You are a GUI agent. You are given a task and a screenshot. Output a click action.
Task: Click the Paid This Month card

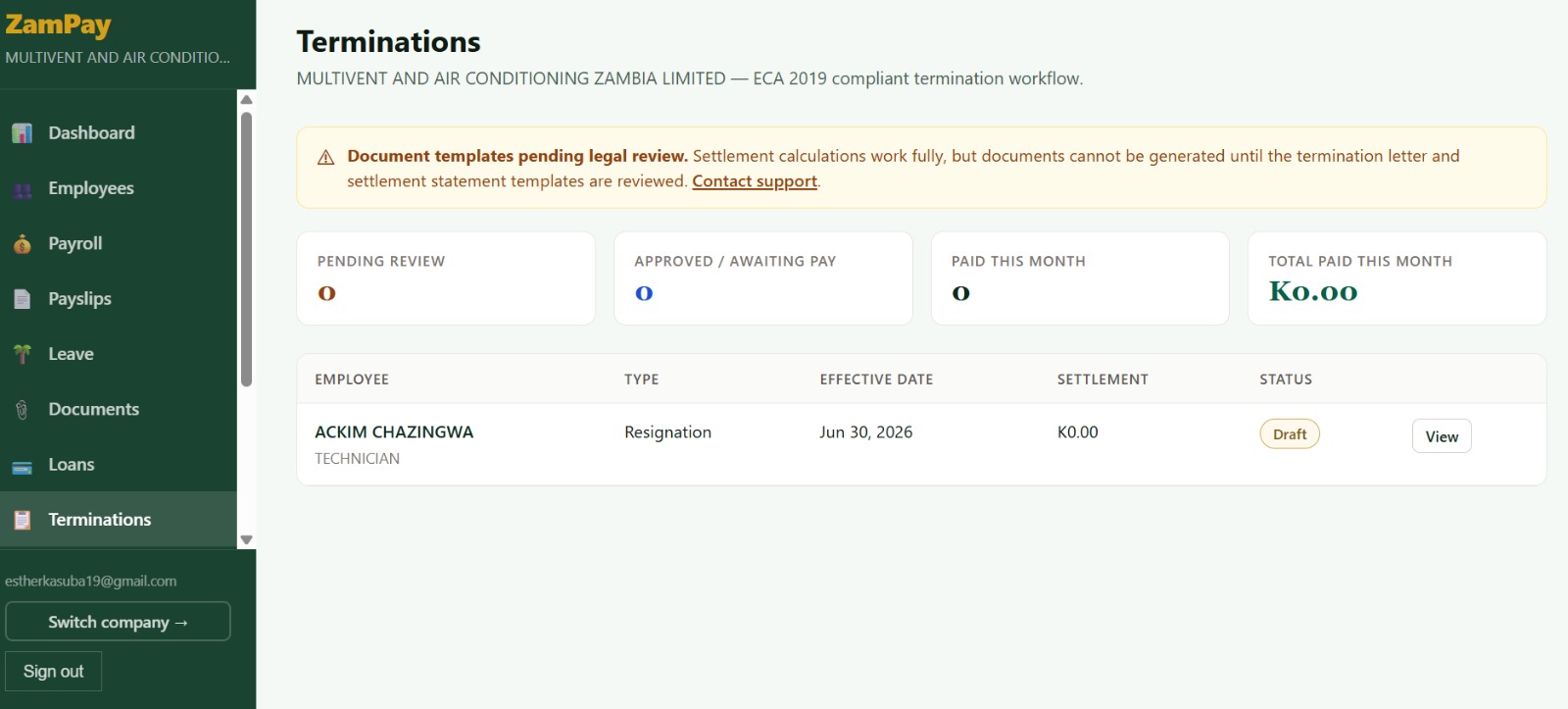tap(1080, 279)
